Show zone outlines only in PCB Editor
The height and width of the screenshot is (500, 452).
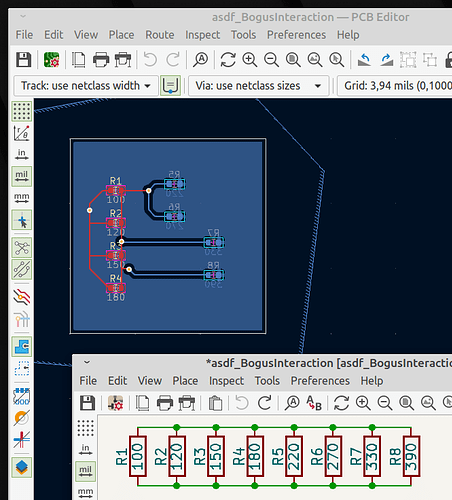coord(22,368)
